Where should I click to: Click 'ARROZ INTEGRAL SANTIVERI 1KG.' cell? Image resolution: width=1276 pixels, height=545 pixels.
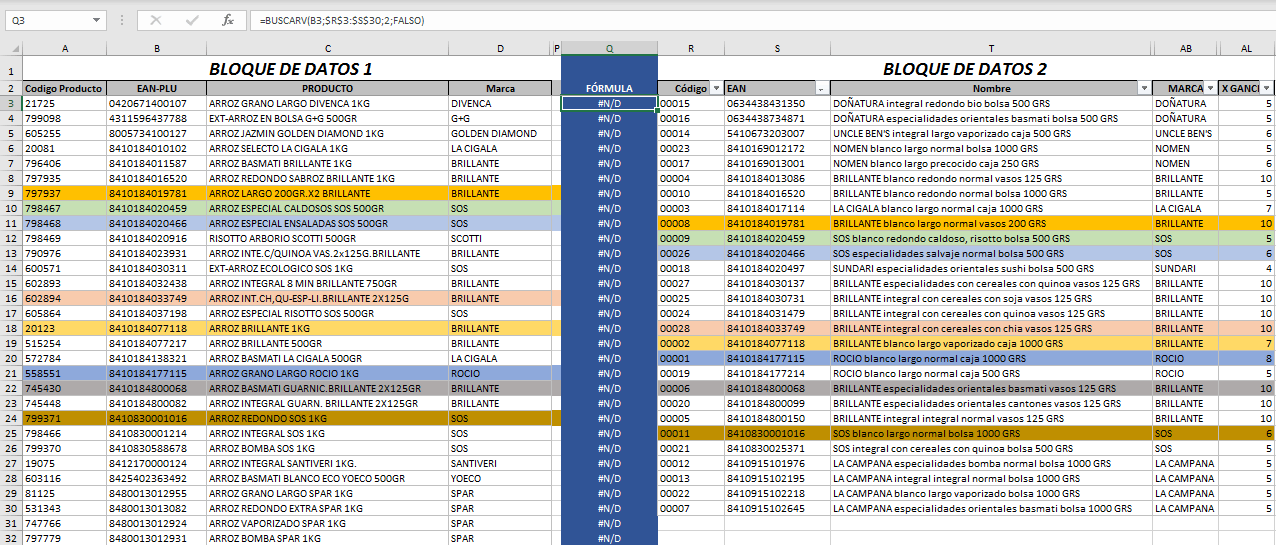tap(327, 463)
